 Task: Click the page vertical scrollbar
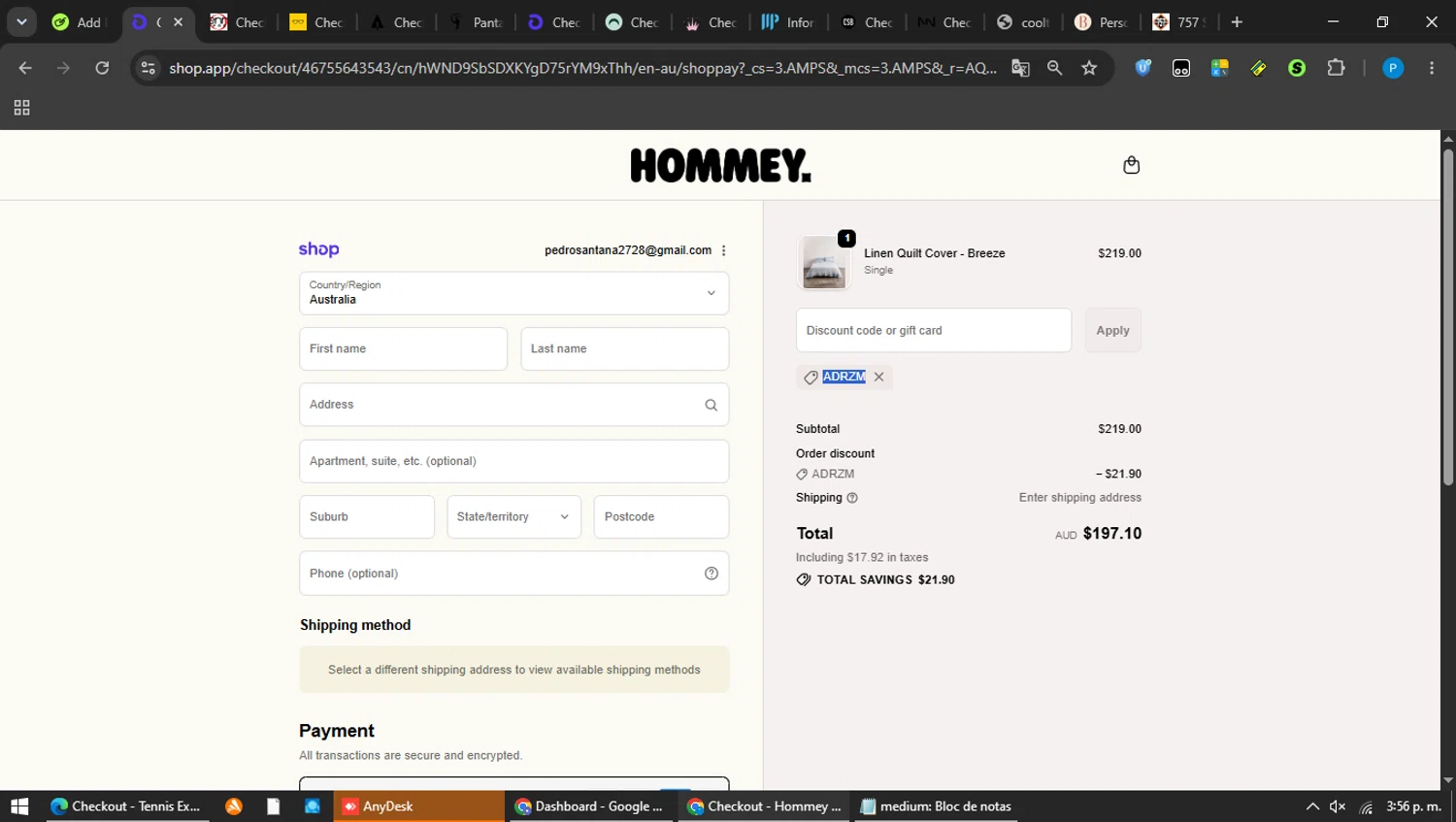(1447, 315)
